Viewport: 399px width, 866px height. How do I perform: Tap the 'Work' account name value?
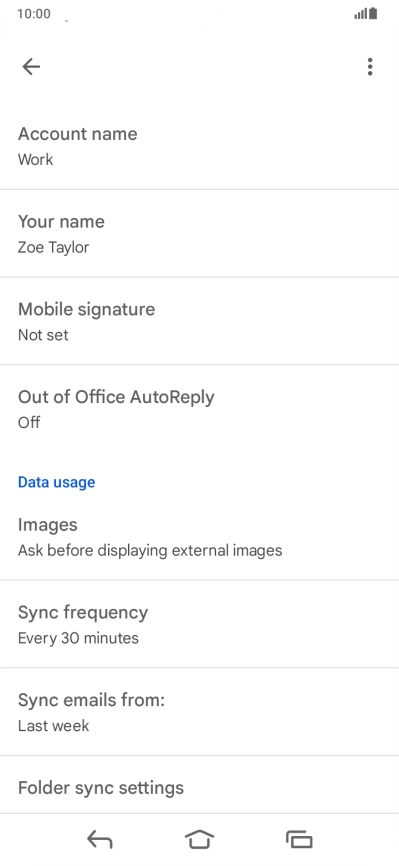click(x=35, y=160)
